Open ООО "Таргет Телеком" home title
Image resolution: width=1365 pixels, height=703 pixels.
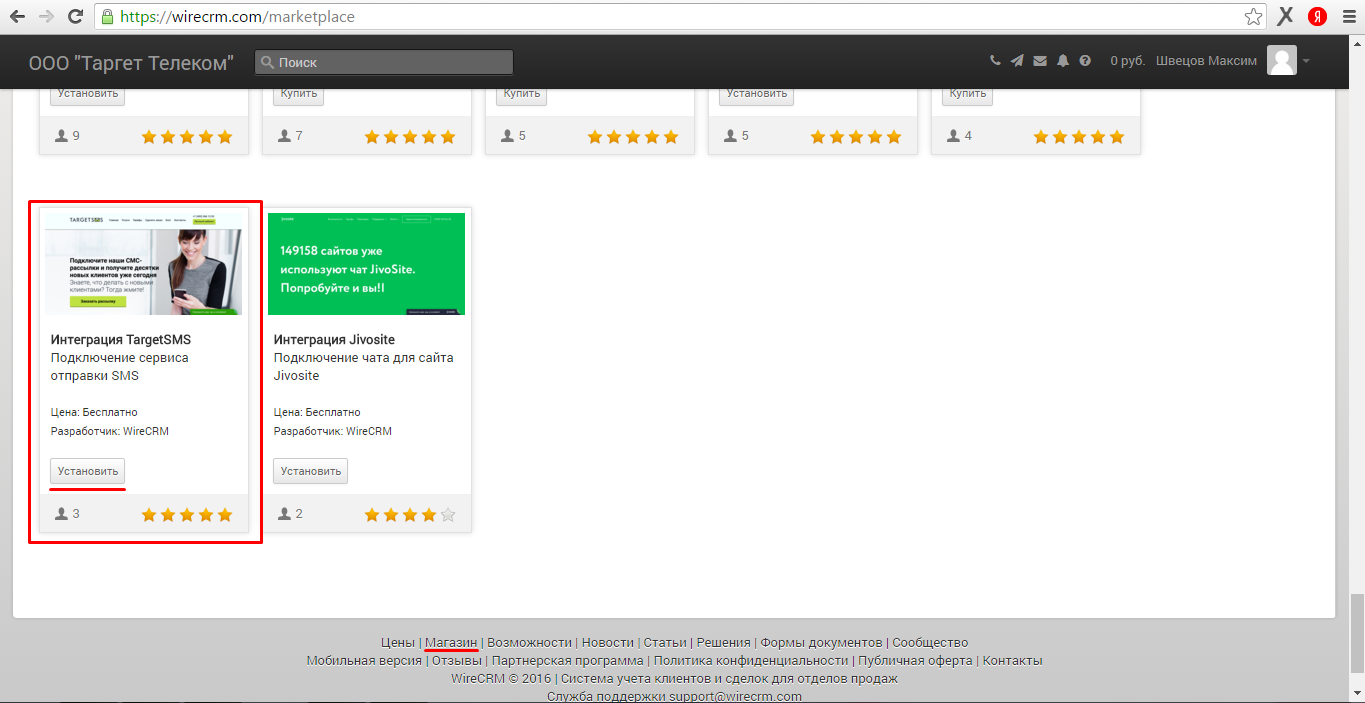coord(131,62)
